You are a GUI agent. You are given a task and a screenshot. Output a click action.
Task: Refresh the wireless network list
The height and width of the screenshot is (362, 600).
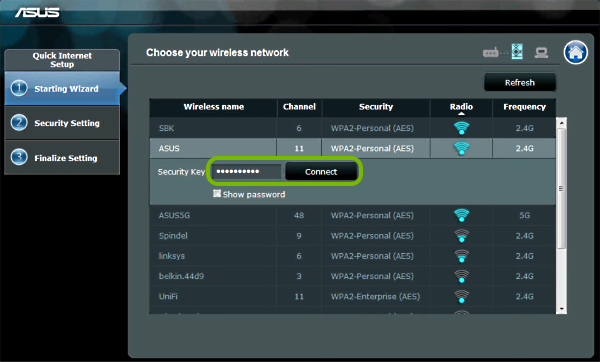coord(520,82)
